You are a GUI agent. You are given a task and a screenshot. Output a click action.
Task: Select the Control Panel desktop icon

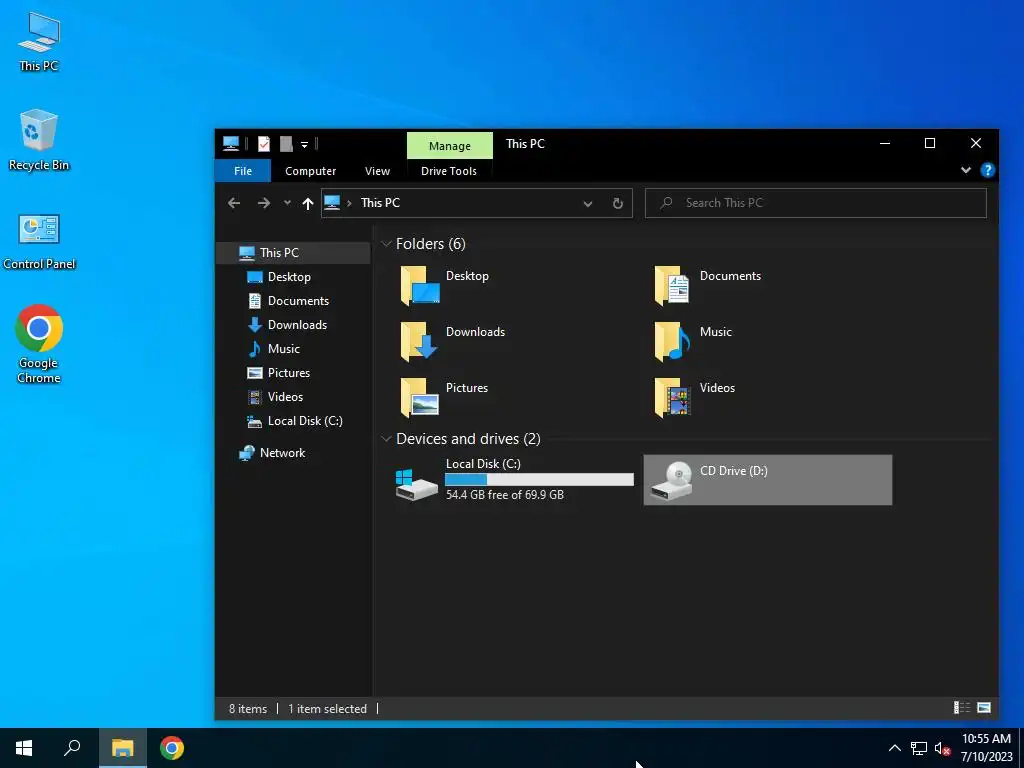39,242
